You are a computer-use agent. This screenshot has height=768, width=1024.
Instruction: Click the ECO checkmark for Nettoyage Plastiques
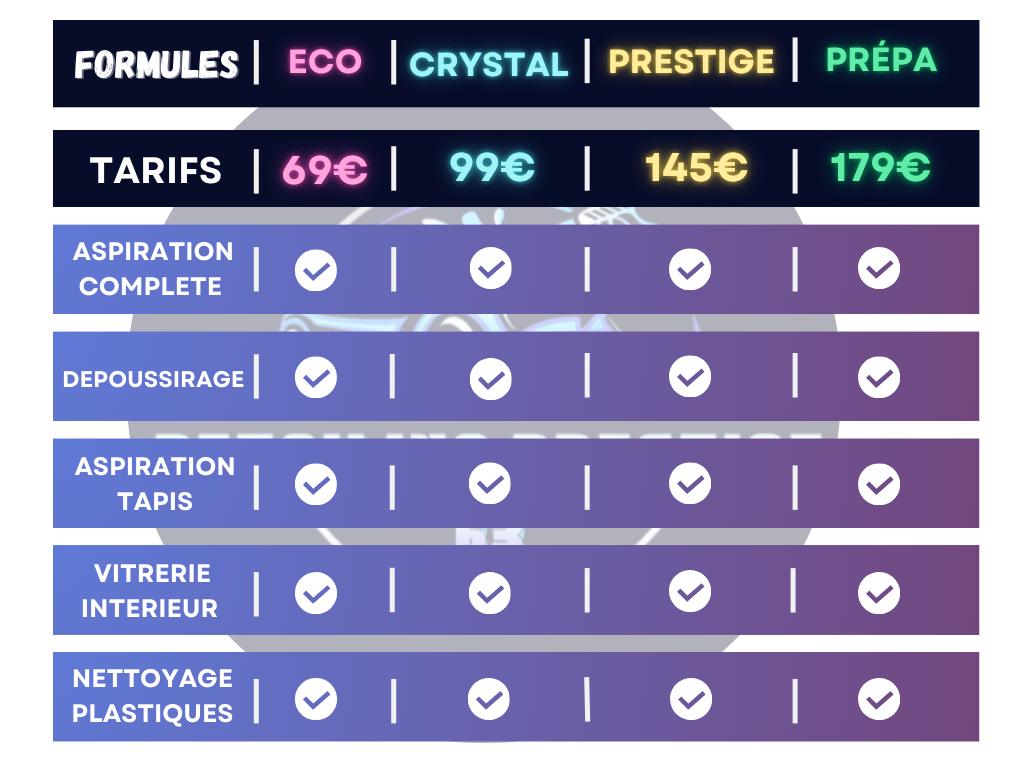(x=316, y=698)
